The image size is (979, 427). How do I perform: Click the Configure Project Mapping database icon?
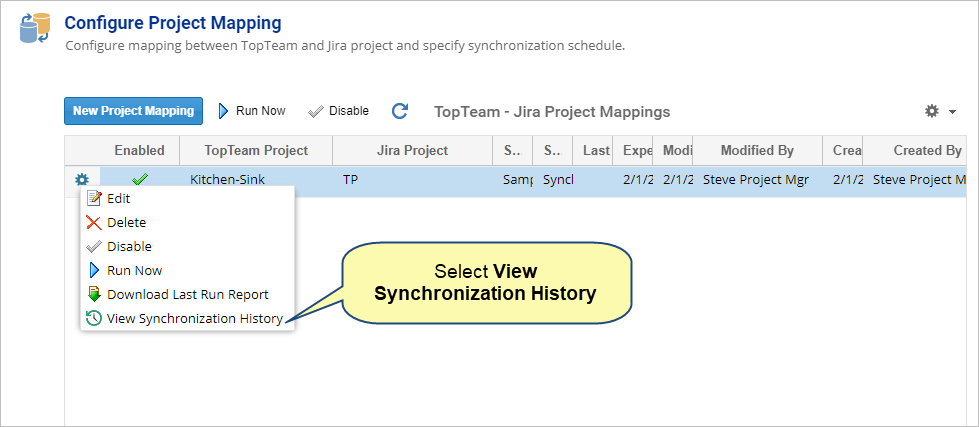point(35,29)
